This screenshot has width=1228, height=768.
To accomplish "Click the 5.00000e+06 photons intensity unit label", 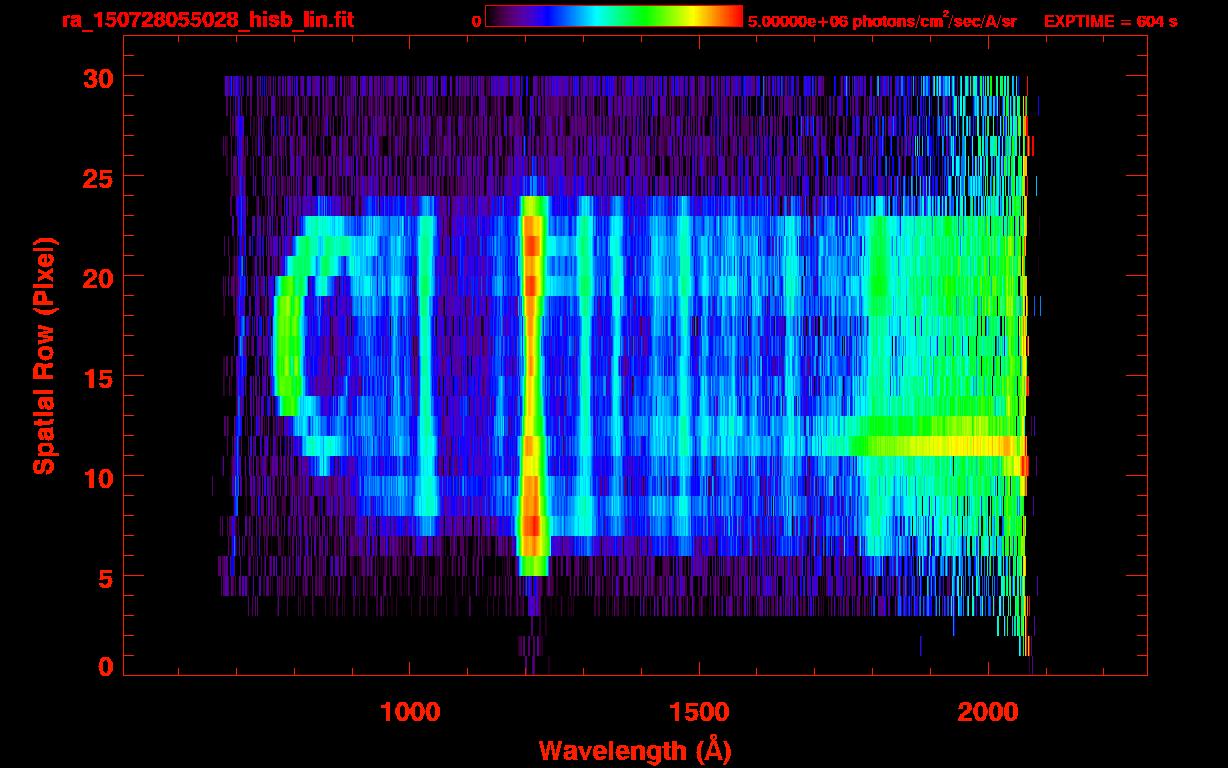I will 882,21.
